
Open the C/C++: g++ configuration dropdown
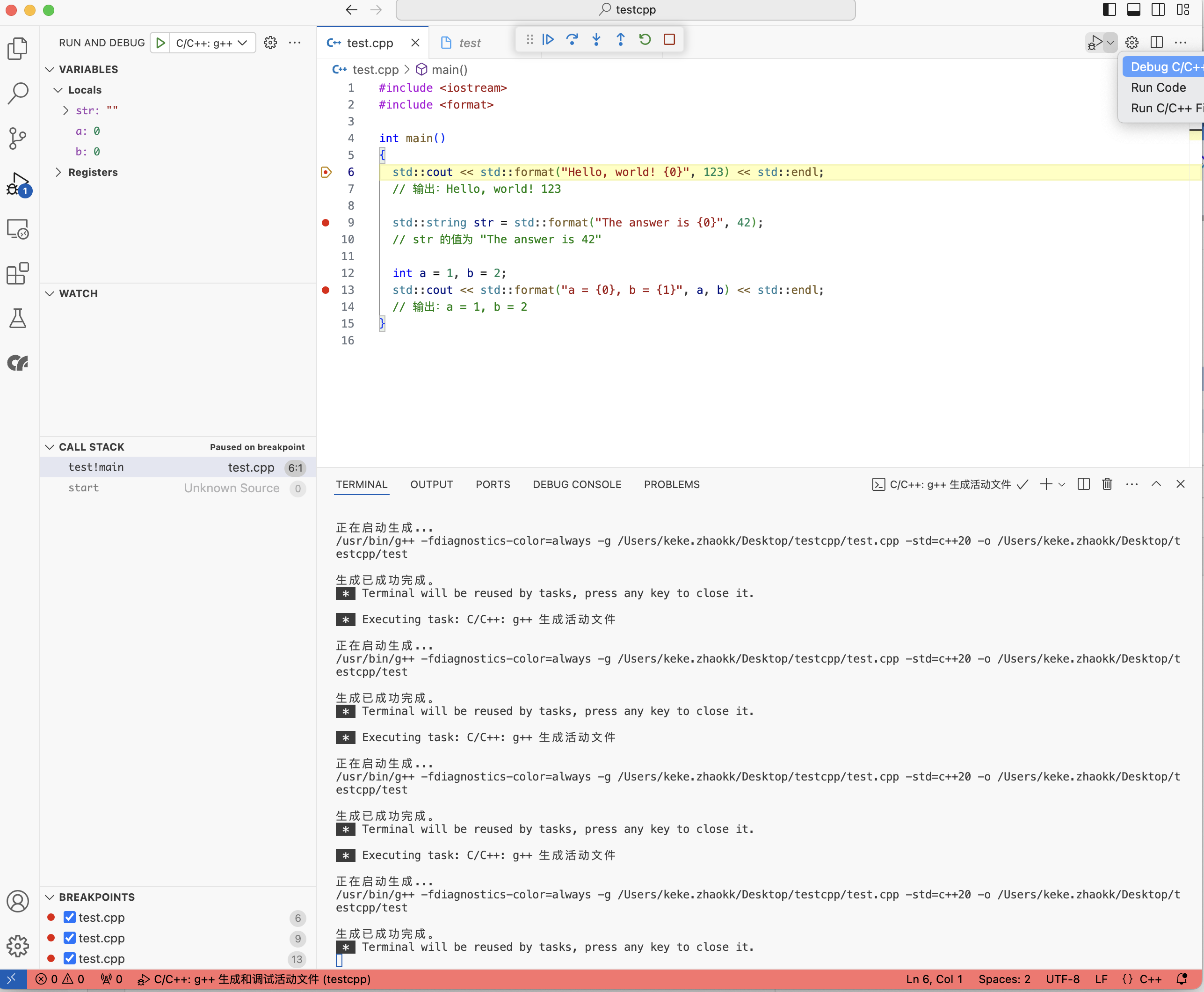coord(212,43)
